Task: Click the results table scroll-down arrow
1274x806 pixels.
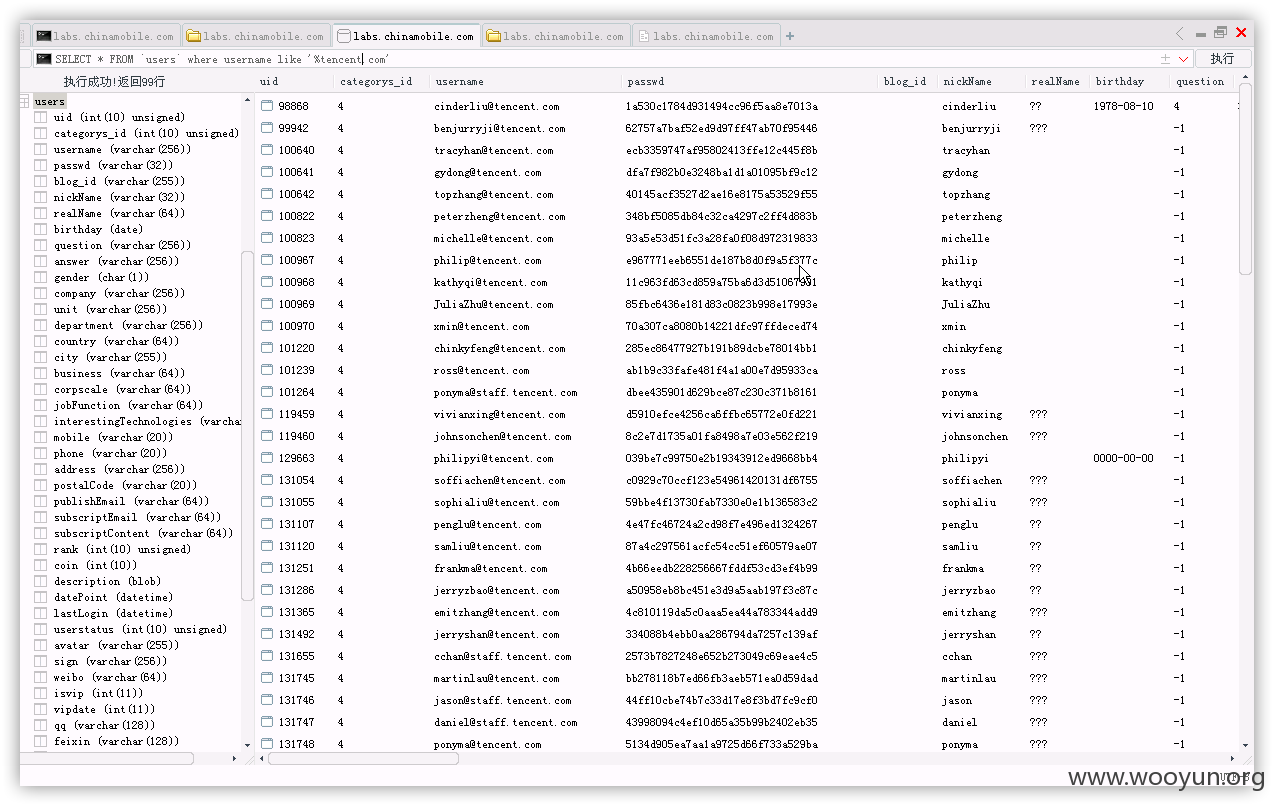Action: tap(1245, 744)
